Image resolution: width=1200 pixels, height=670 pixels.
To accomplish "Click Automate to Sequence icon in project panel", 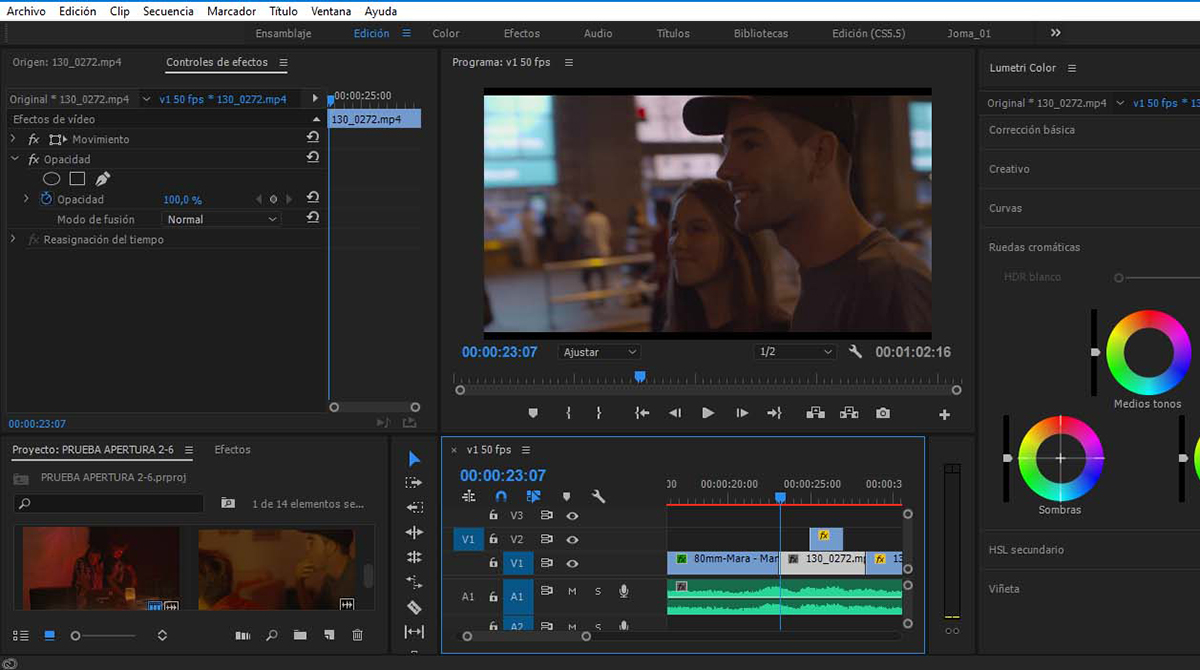I will click(x=242, y=635).
